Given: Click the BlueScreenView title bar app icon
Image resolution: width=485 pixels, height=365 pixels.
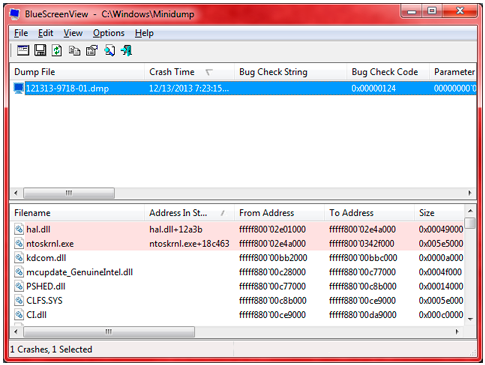Looking at the screenshot, I should [15, 14].
